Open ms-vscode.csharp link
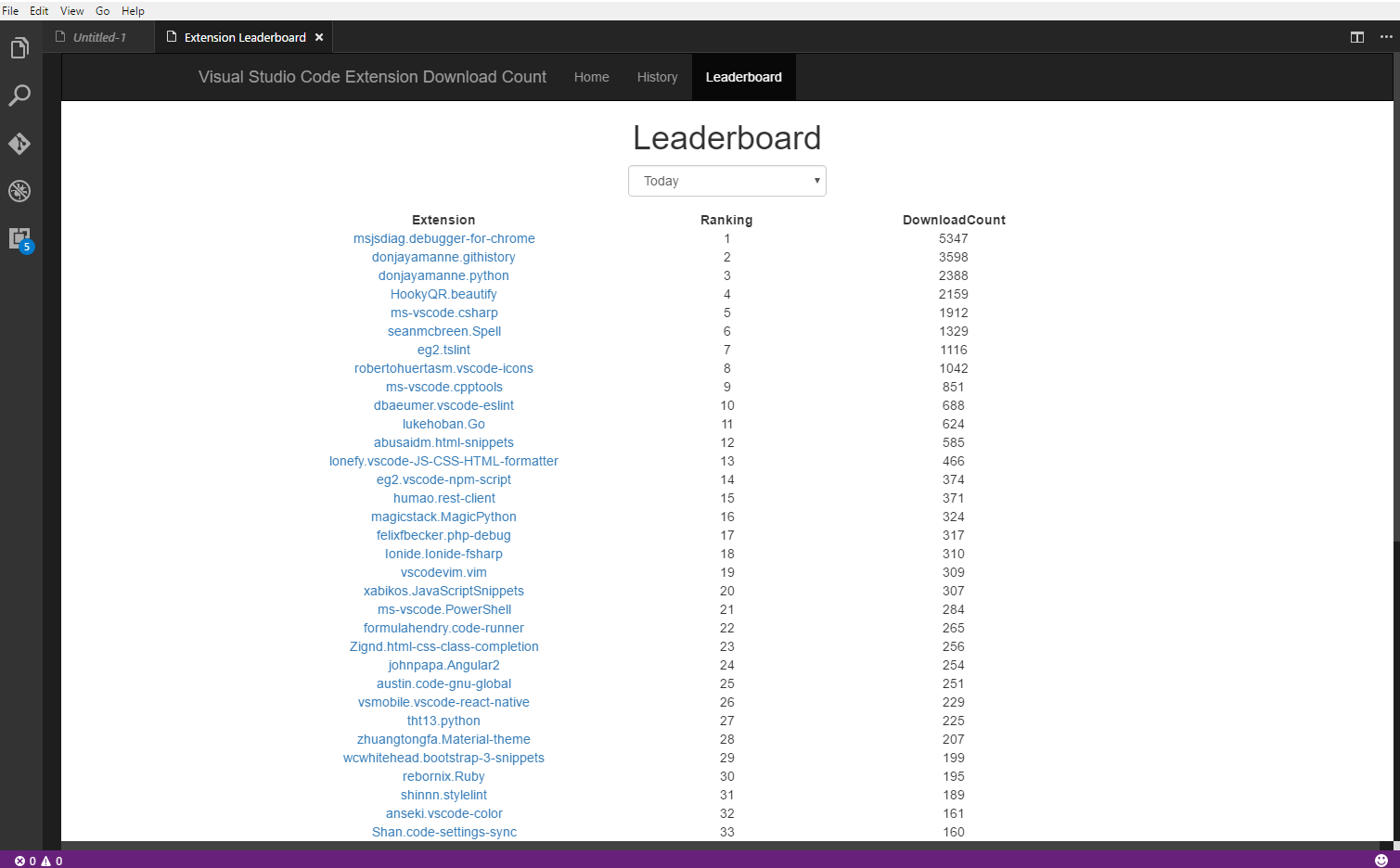 pyautogui.click(x=444, y=313)
